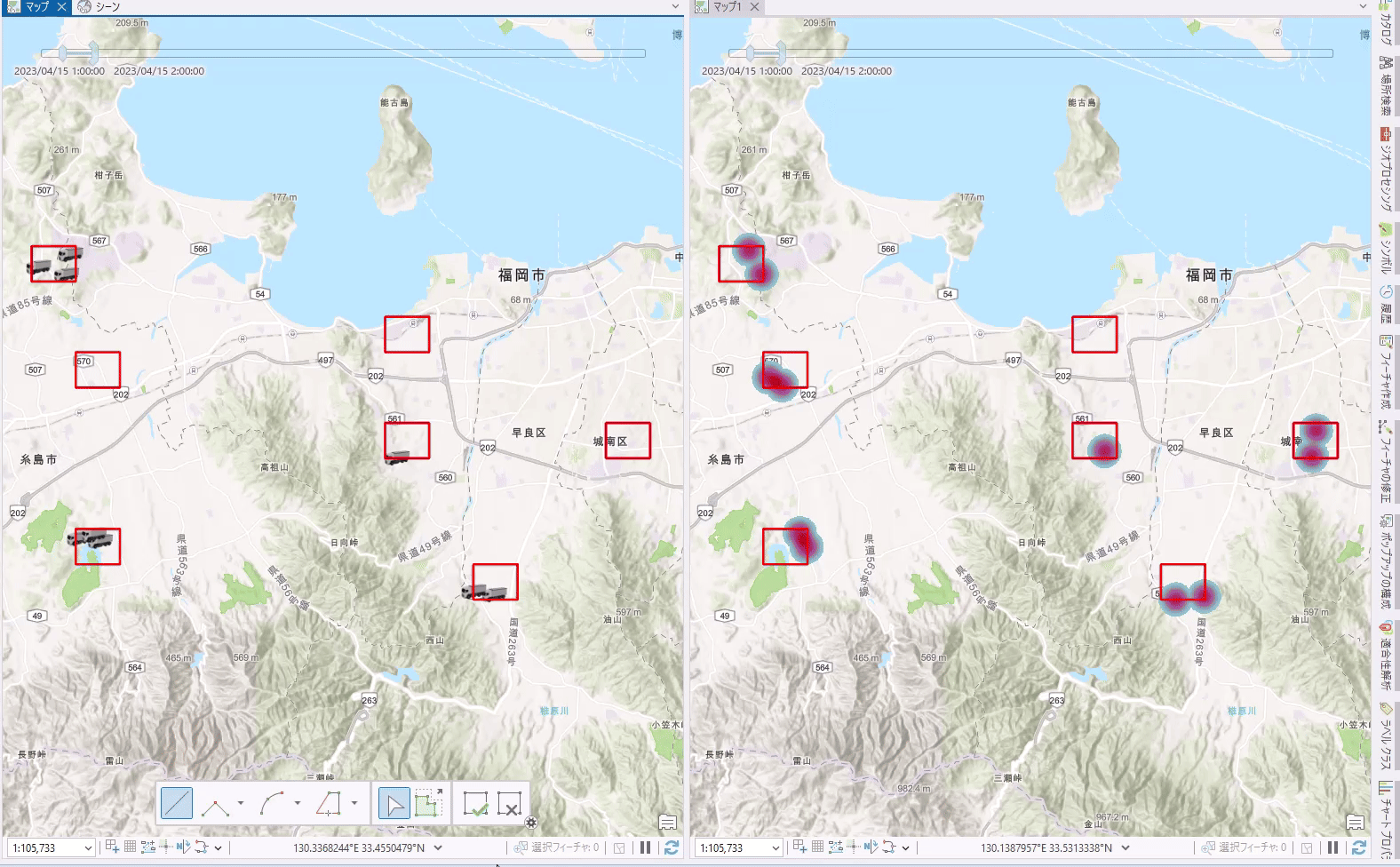Image resolution: width=1400 pixels, height=867 pixels.
Task: Activate the edit vertices selection tool
Action: click(427, 804)
